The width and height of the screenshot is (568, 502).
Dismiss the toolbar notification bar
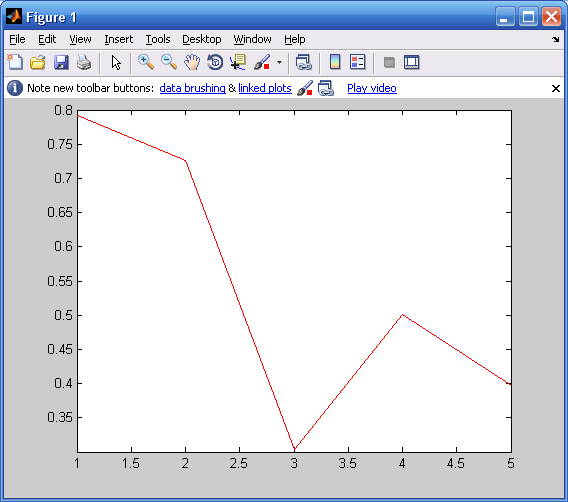click(556, 88)
